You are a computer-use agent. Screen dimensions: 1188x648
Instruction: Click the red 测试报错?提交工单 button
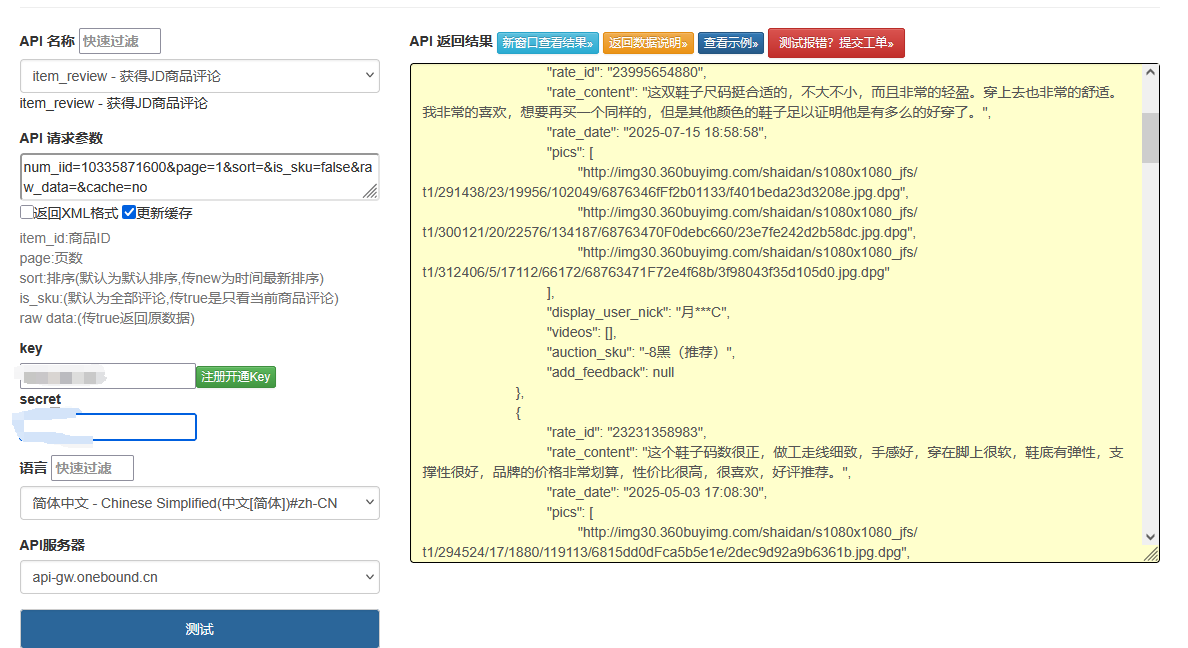coord(836,42)
